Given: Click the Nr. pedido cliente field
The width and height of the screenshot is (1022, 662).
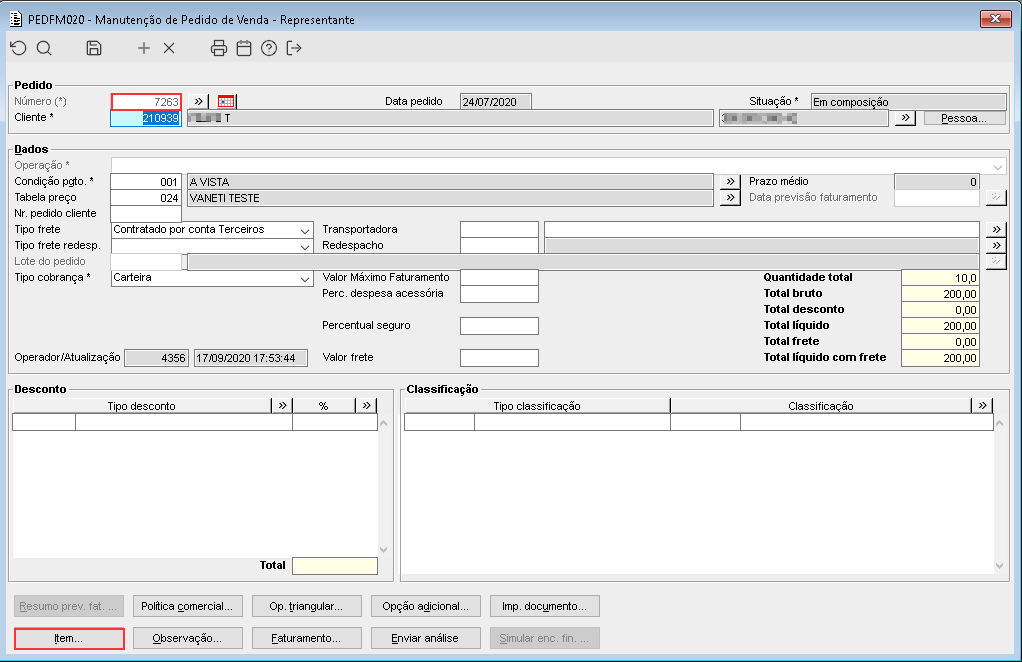Looking at the screenshot, I should [x=146, y=214].
